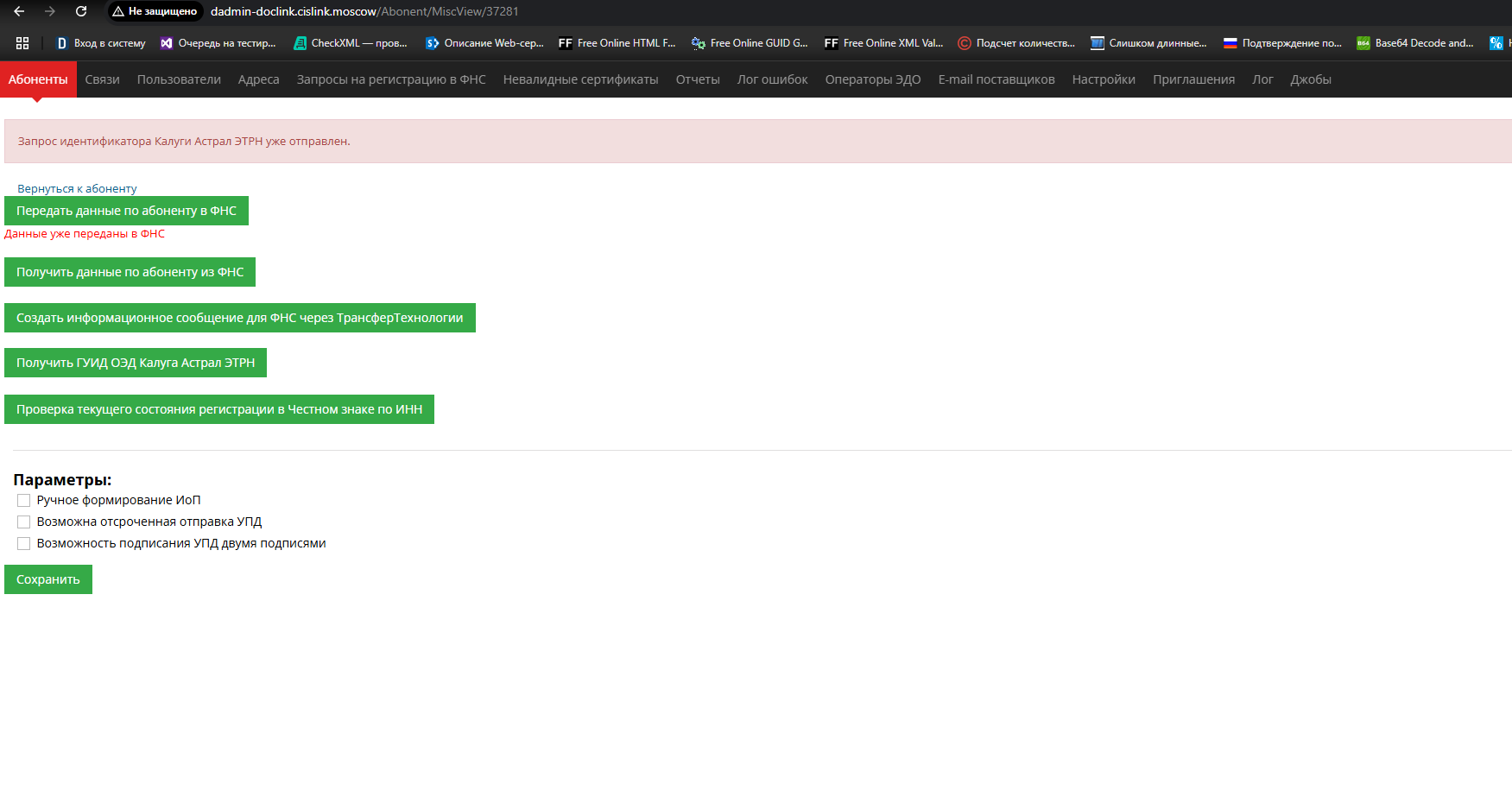Open 'Вход в систему' bookmark

tap(101, 42)
